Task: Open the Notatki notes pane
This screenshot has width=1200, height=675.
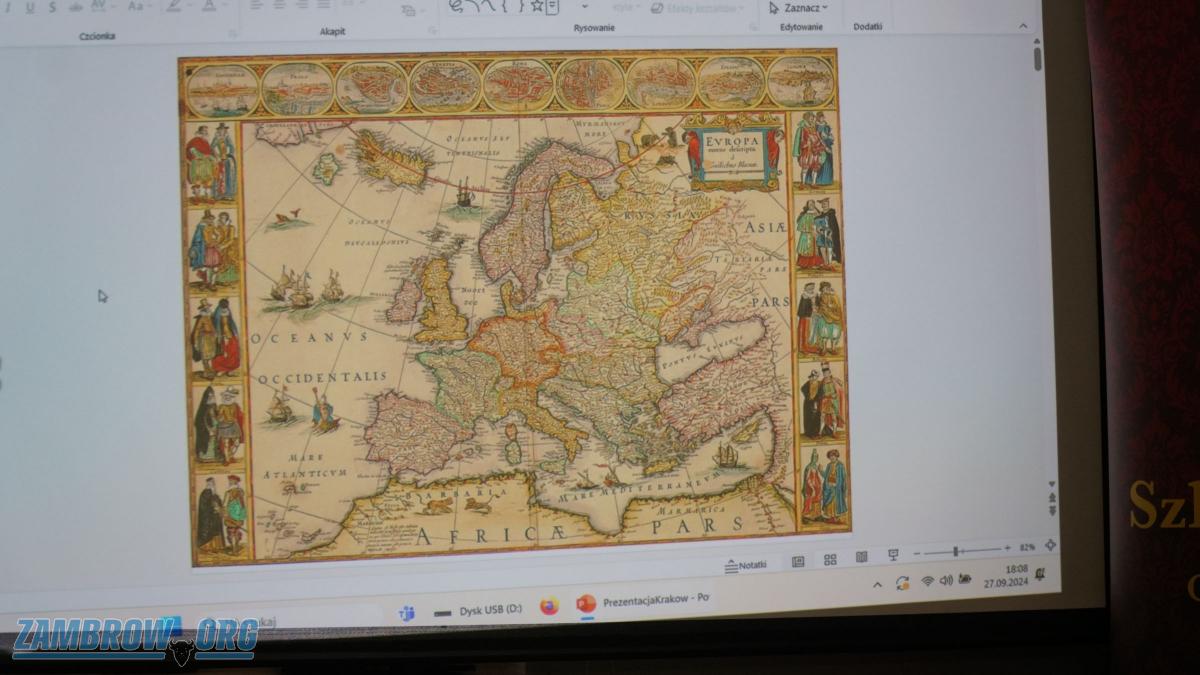Action: (746, 565)
